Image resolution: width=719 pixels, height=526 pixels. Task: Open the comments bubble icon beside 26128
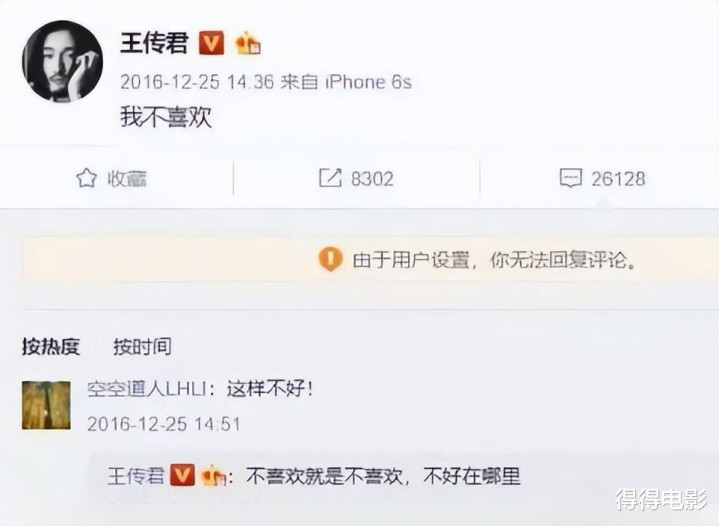coord(571,178)
